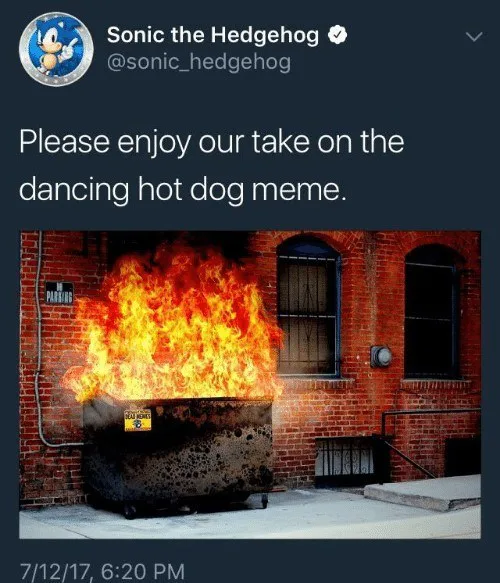500x583 pixels.
Task: Expand the tweet options chevron
Action: tap(474, 36)
